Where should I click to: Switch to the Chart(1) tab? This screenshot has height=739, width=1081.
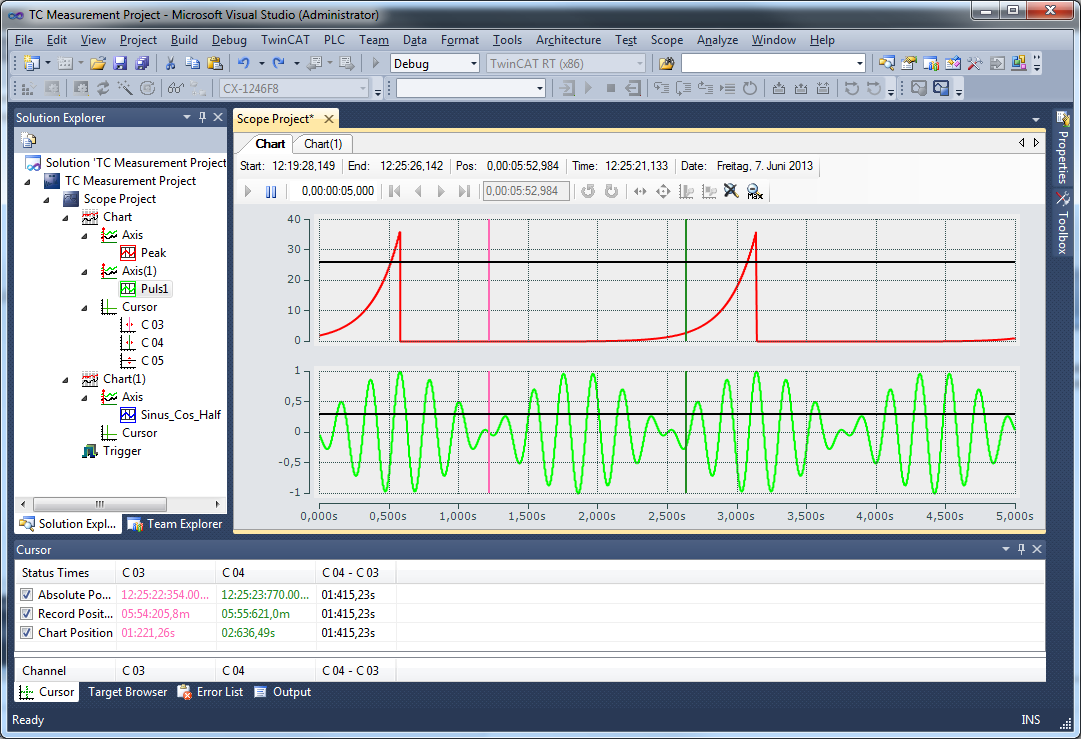pyautogui.click(x=323, y=144)
